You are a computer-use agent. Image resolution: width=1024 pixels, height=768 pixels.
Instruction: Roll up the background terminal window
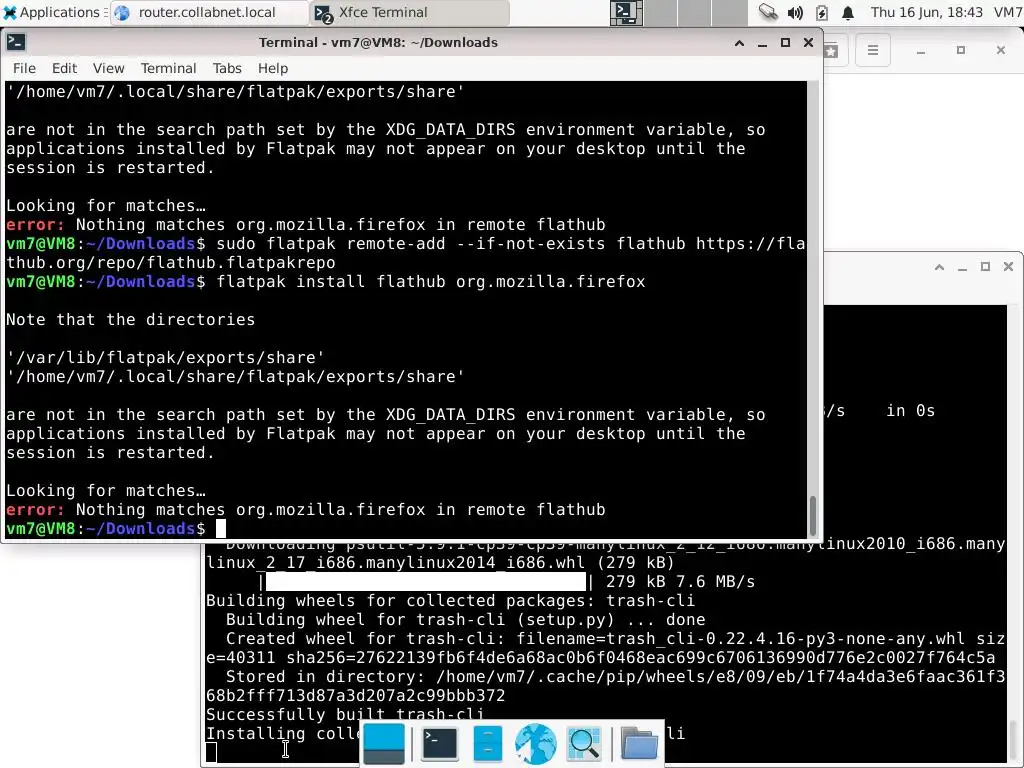pos(939,267)
